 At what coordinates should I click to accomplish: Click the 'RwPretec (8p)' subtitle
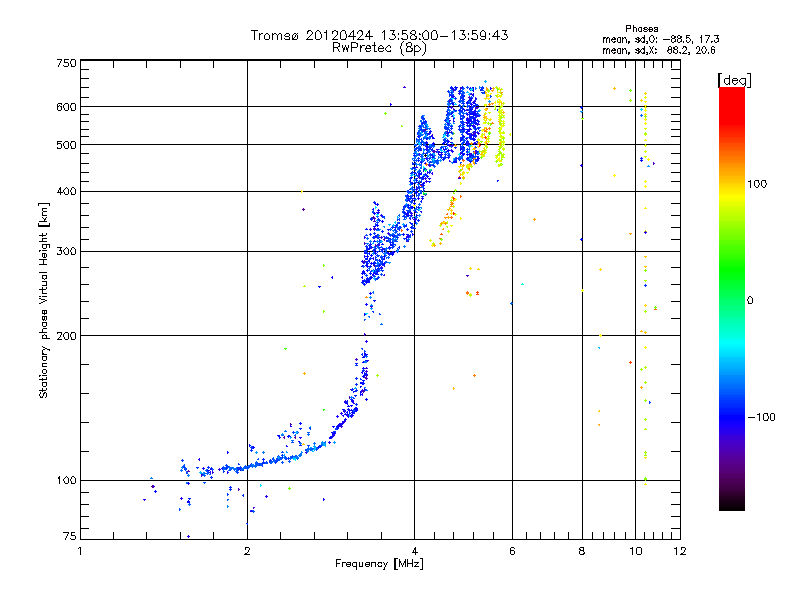[379, 48]
